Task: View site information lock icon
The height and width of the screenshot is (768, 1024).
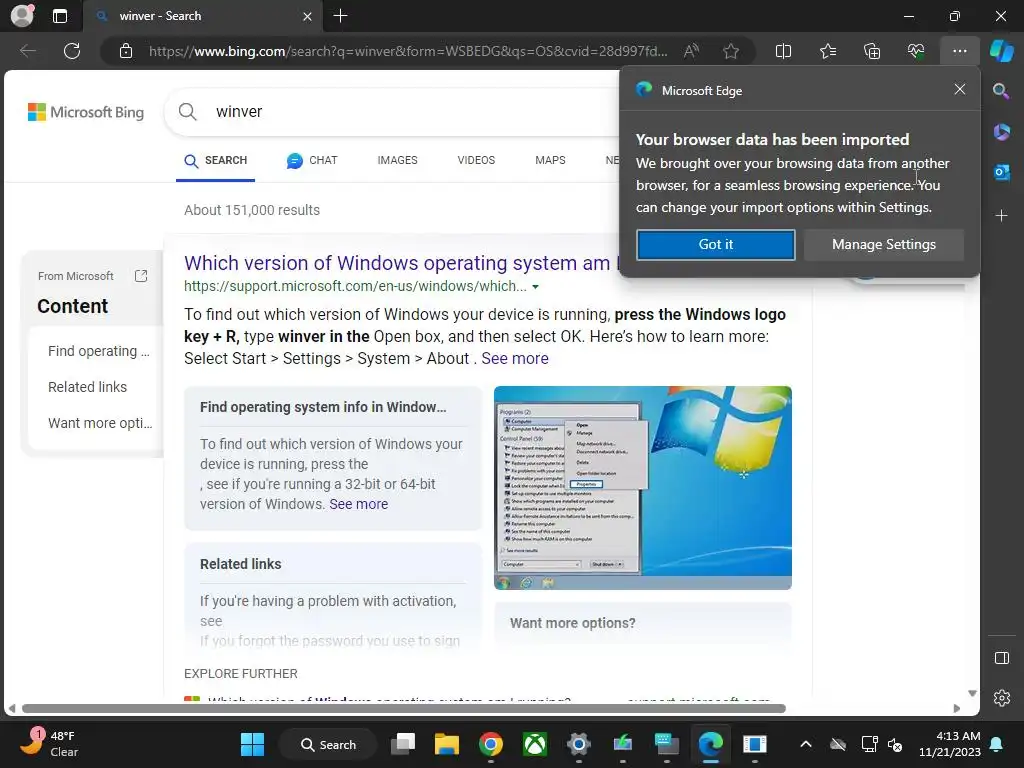Action: 126,51
